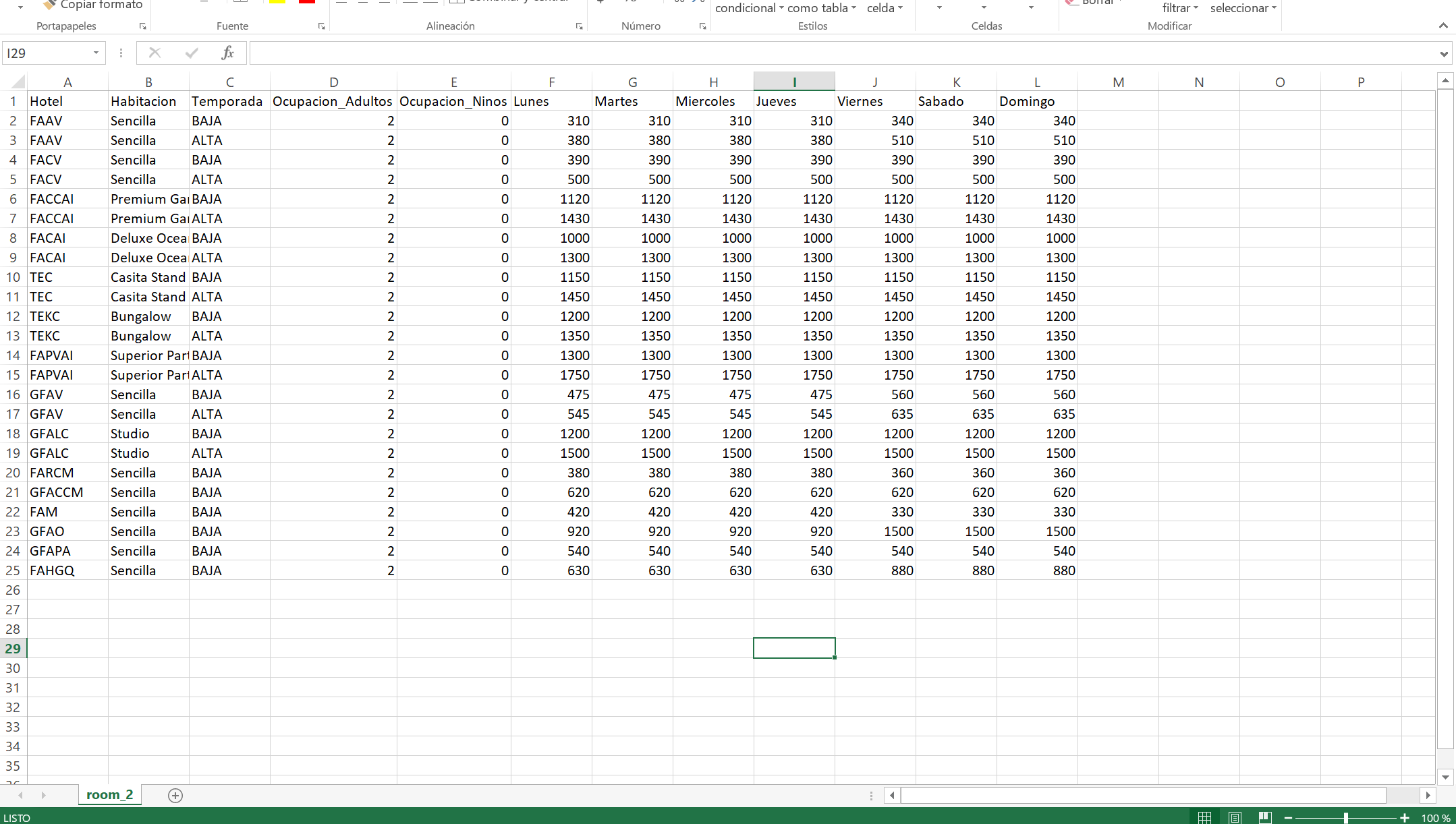Open the Name Box dropdown arrow
The height and width of the screenshot is (824, 1456).
point(96,53)
